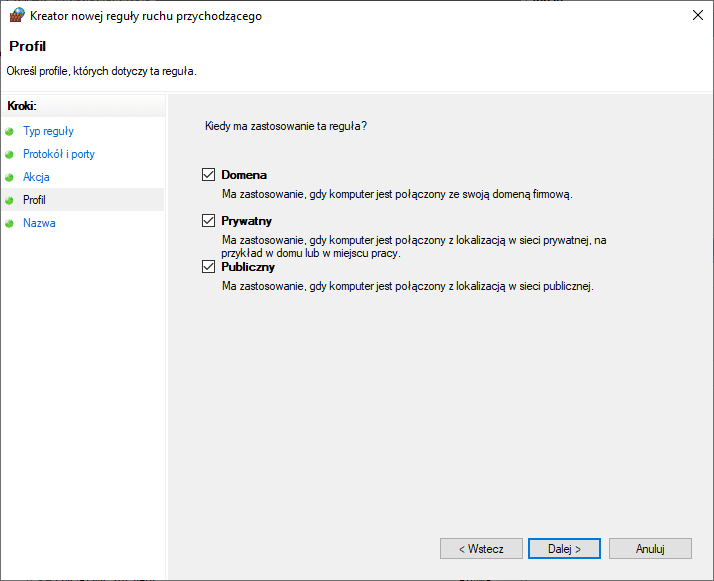
Task: Jump to the Akcja step
Action: [x=36, y=177]
